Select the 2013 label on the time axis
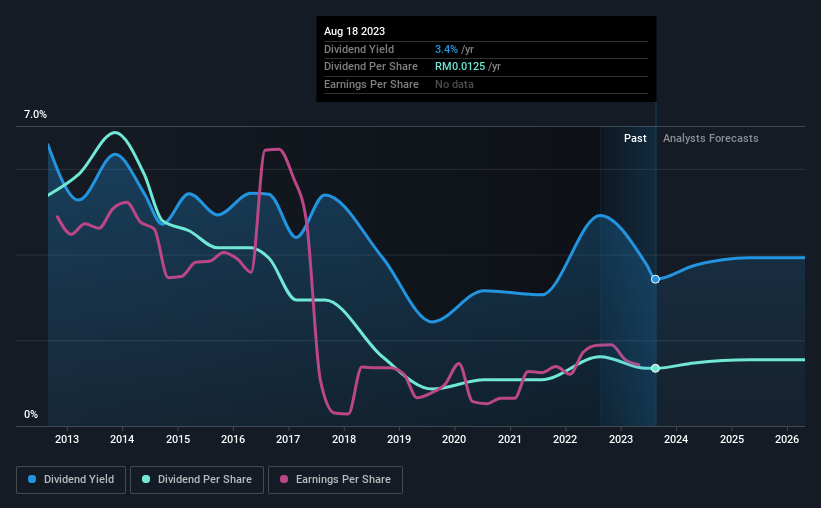 coord(67,439)
